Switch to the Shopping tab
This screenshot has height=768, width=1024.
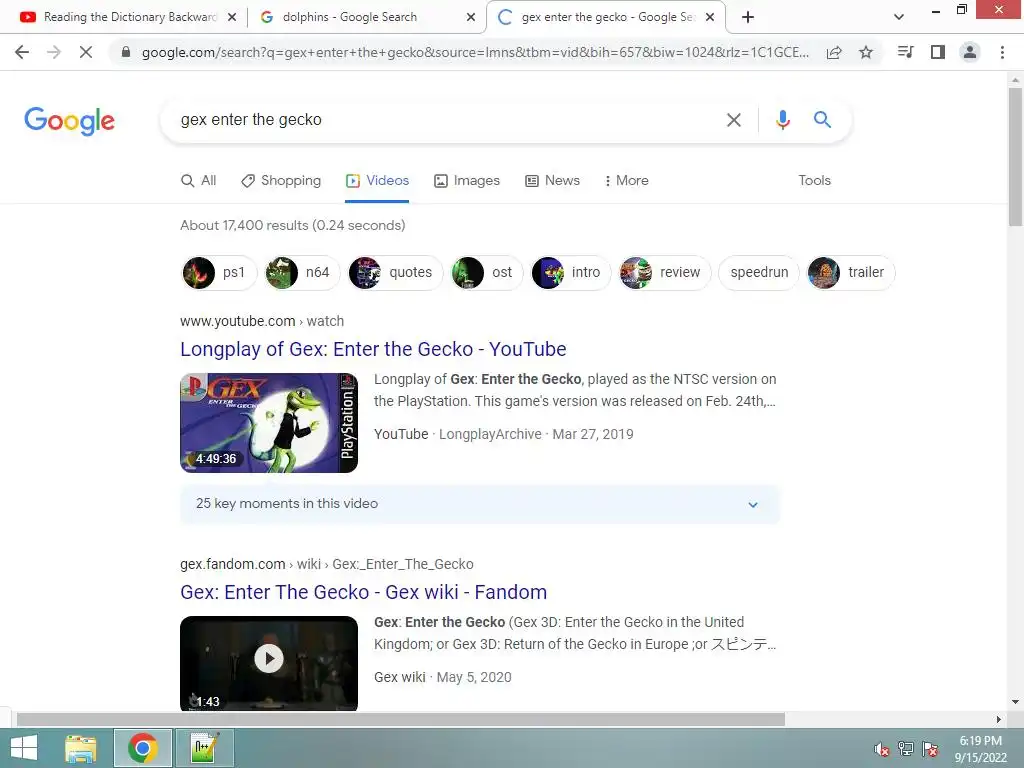pos(281,180)
